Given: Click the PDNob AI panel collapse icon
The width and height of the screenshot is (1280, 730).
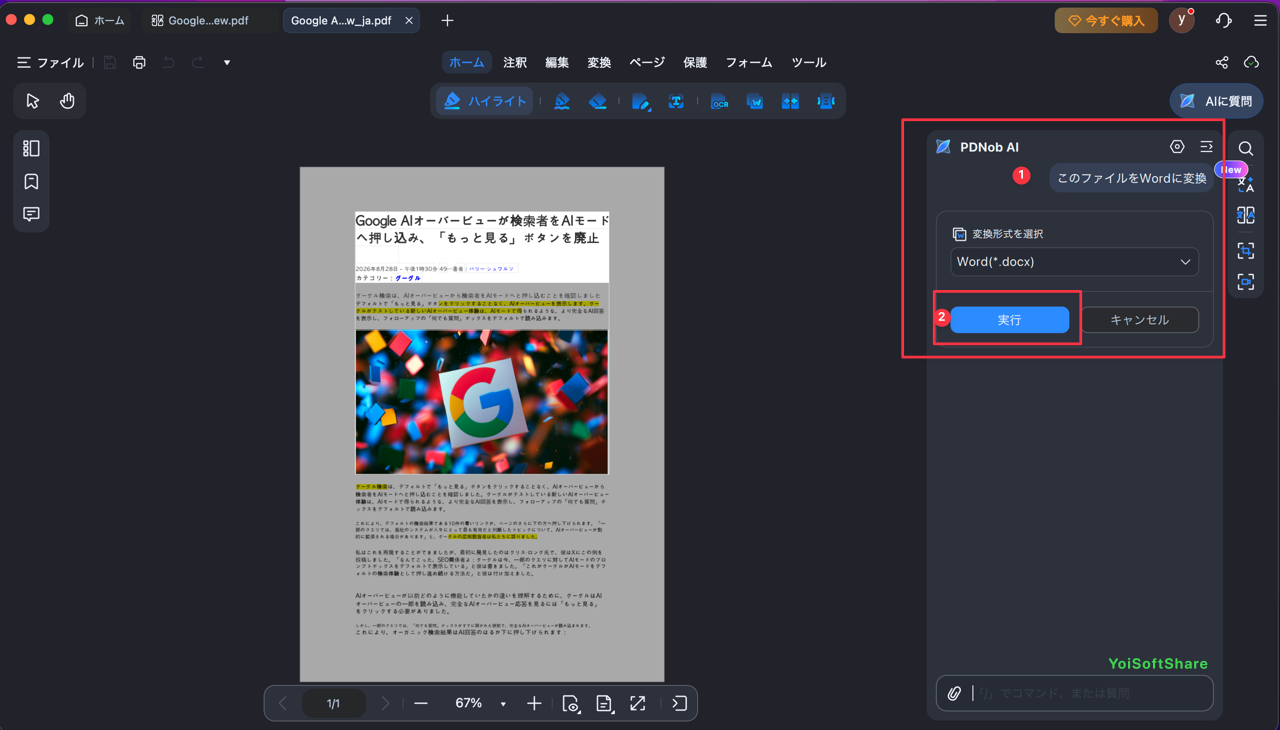Looking at the screenshot, I should pyautogui.click(x=1206, y=147).
